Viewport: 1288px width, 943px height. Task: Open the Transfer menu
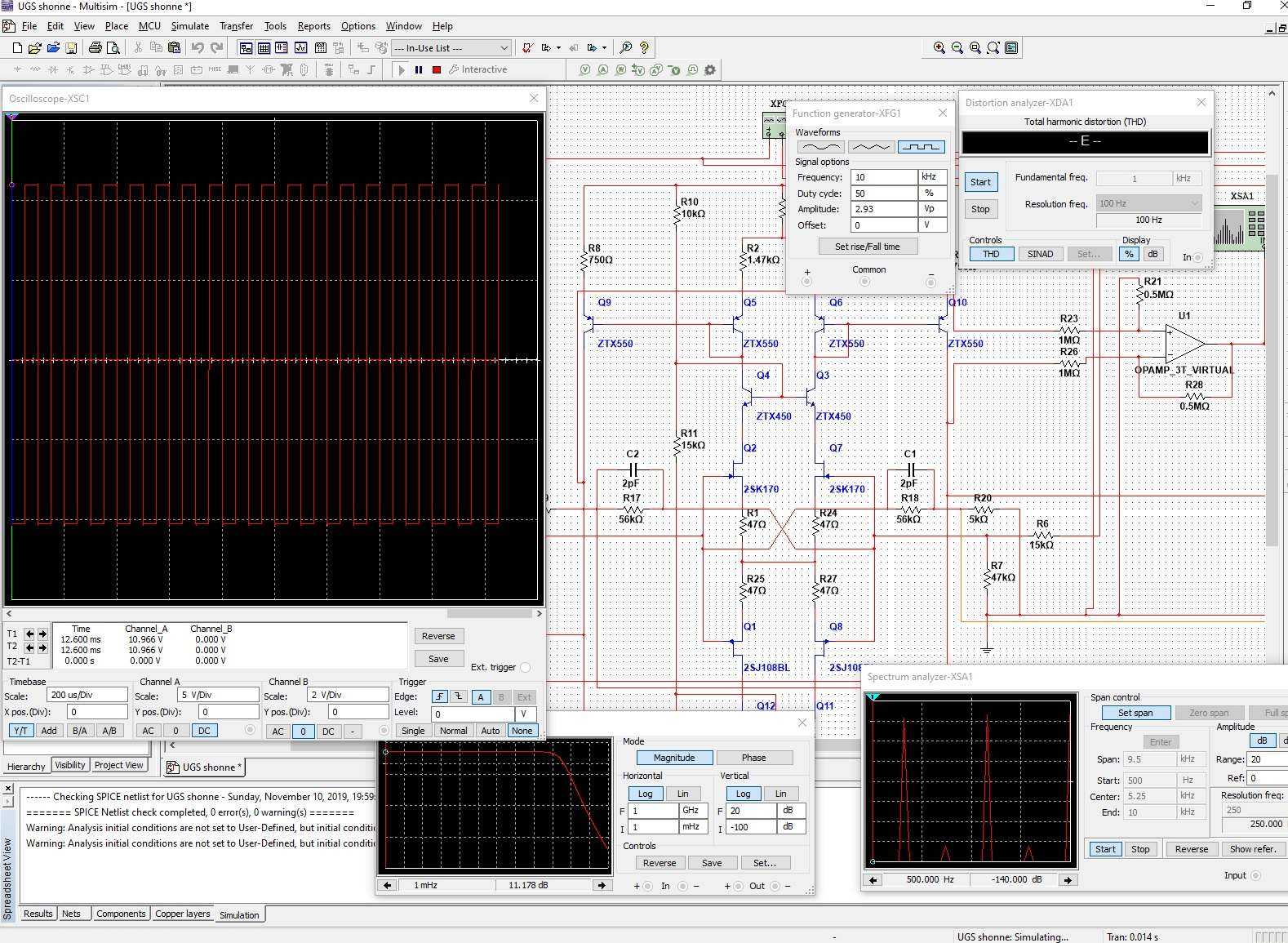tap(236, 26)
